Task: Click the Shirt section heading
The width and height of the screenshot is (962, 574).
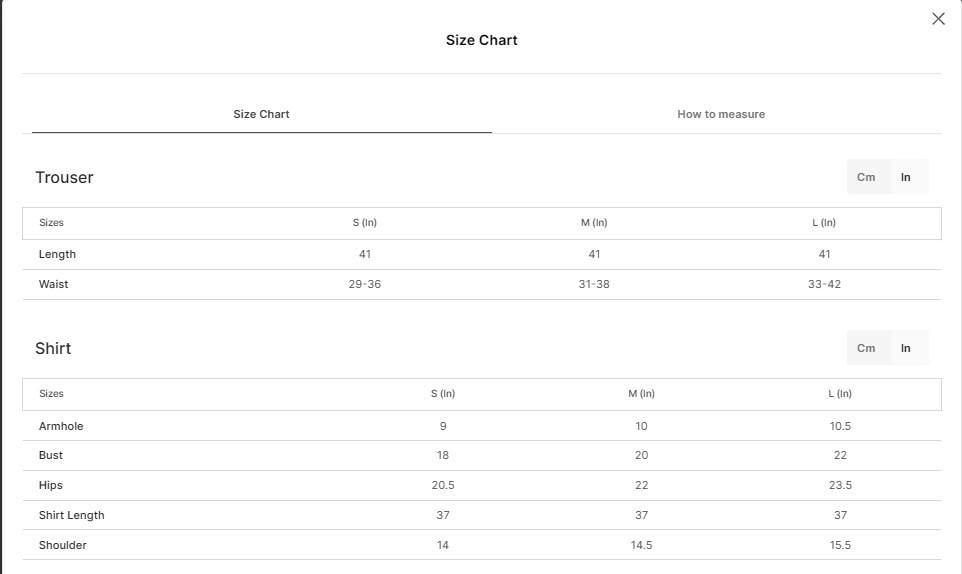Action: point(53,348)
